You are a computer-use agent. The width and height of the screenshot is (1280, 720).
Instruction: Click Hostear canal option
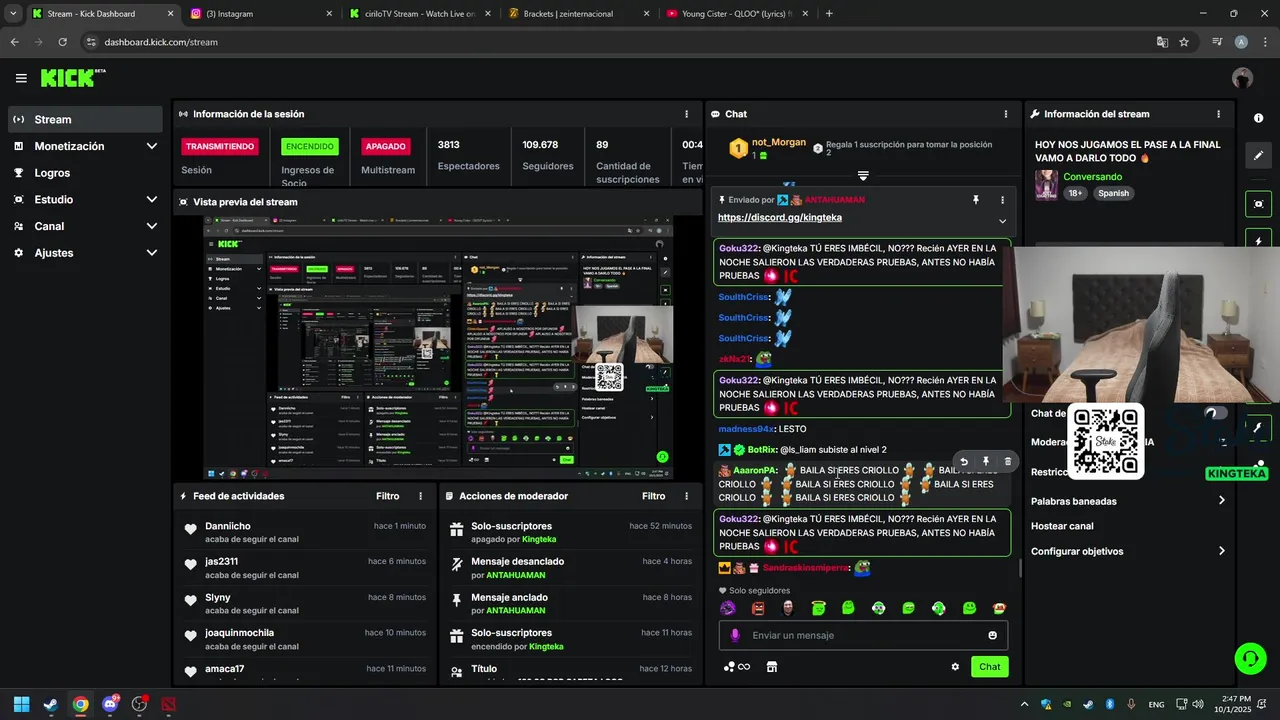(1062, 526)
